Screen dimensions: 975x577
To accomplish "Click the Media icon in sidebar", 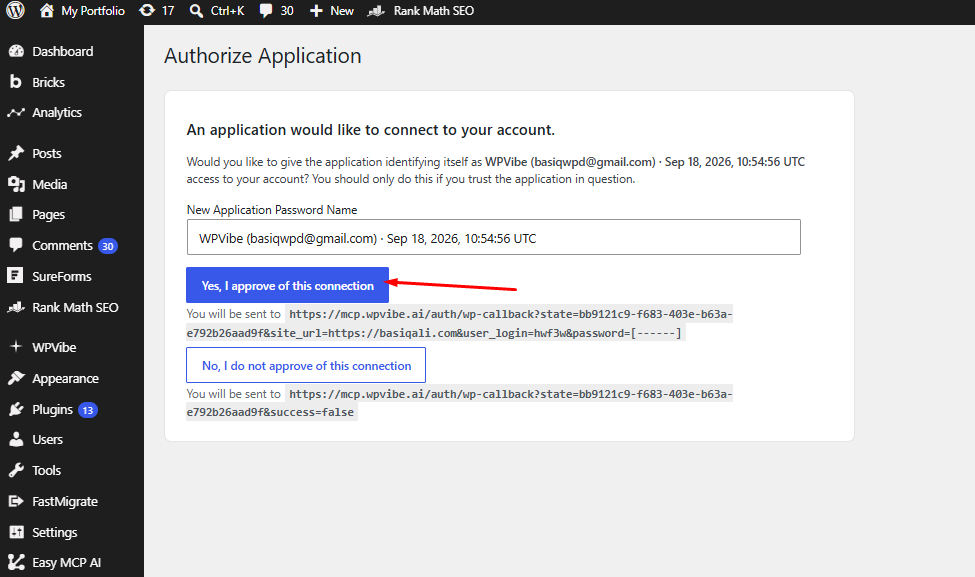I will click(16, 184).
